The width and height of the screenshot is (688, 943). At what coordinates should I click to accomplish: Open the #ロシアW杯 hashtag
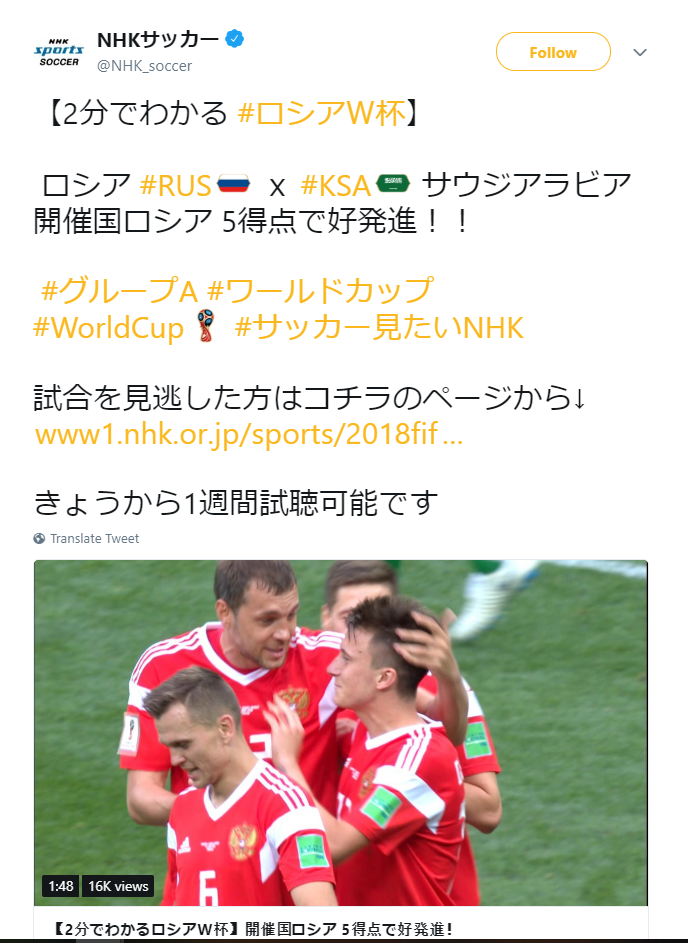point(322,112)
